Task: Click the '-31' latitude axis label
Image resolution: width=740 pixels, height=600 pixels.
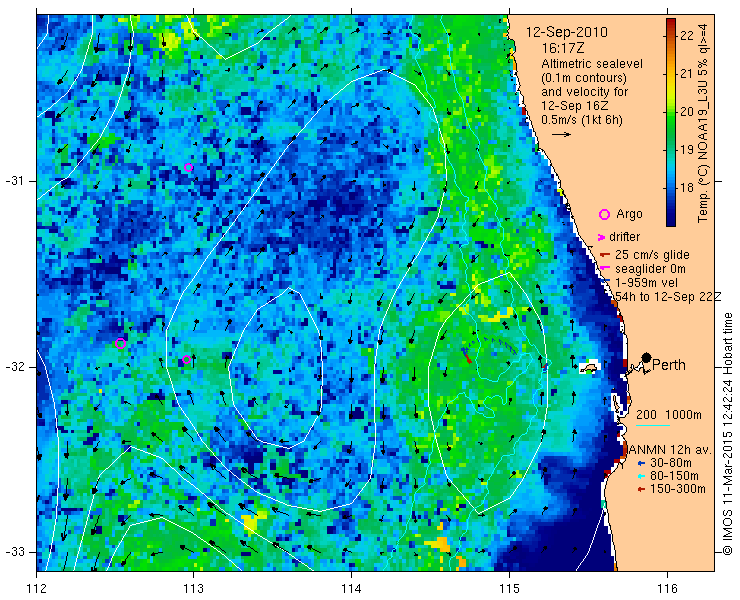Action: (14, 181)
